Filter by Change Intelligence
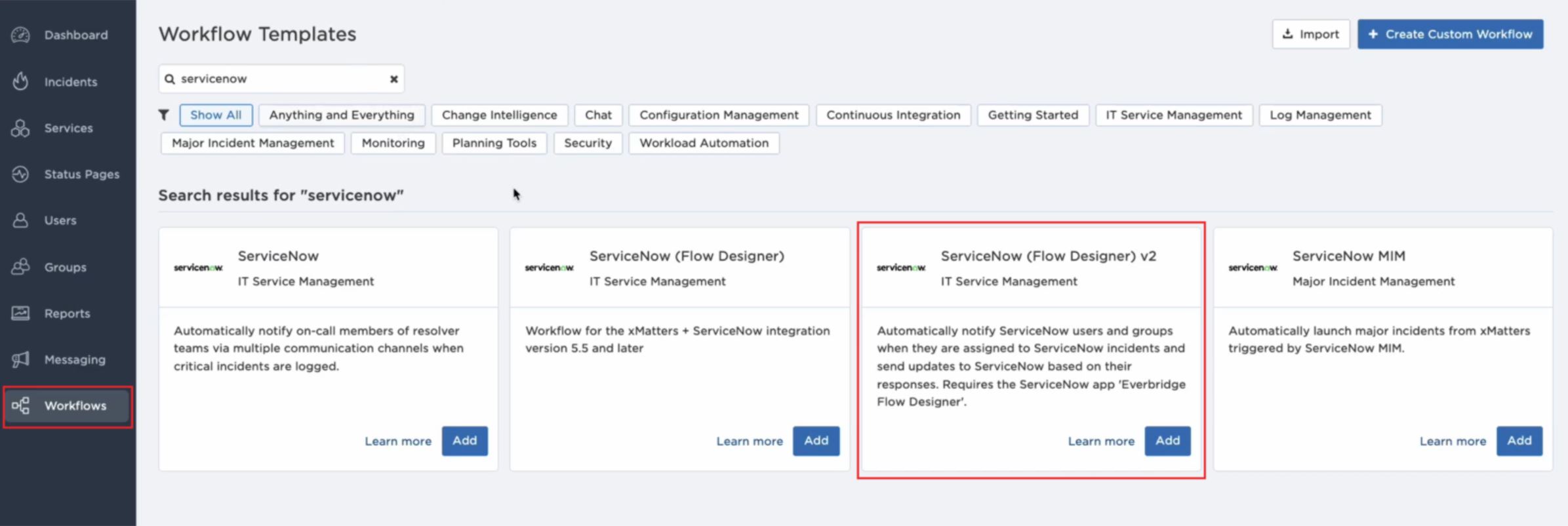1568x526 pixels. [500, 115]
